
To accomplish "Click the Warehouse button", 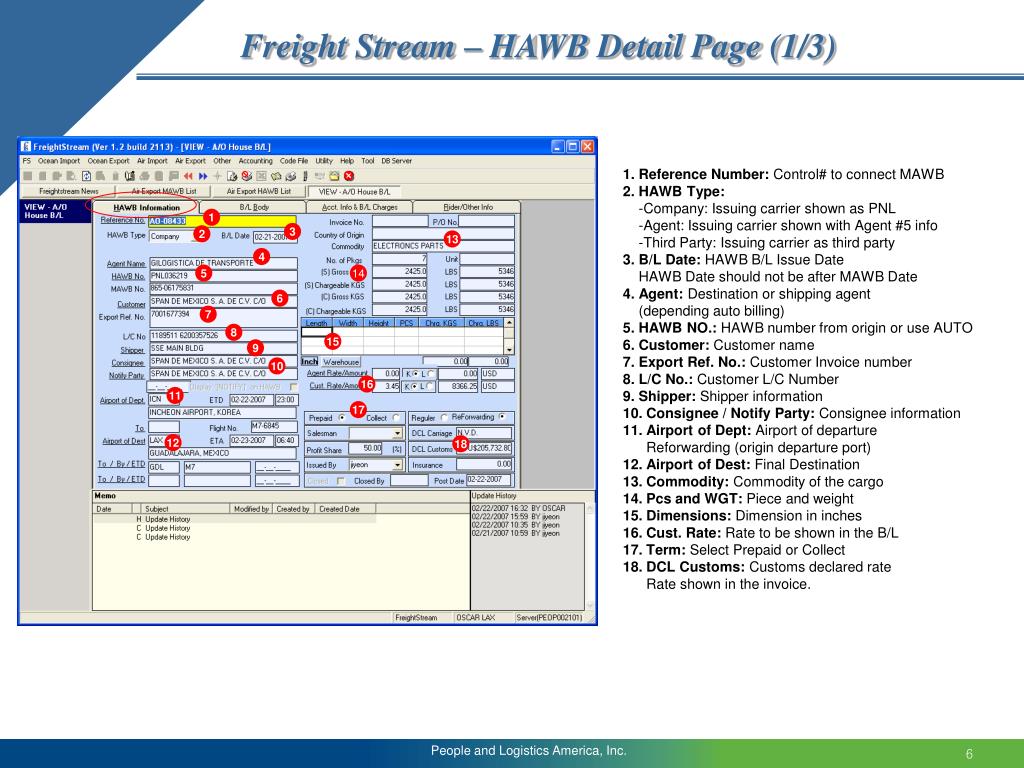I will (x=341, y=362).
